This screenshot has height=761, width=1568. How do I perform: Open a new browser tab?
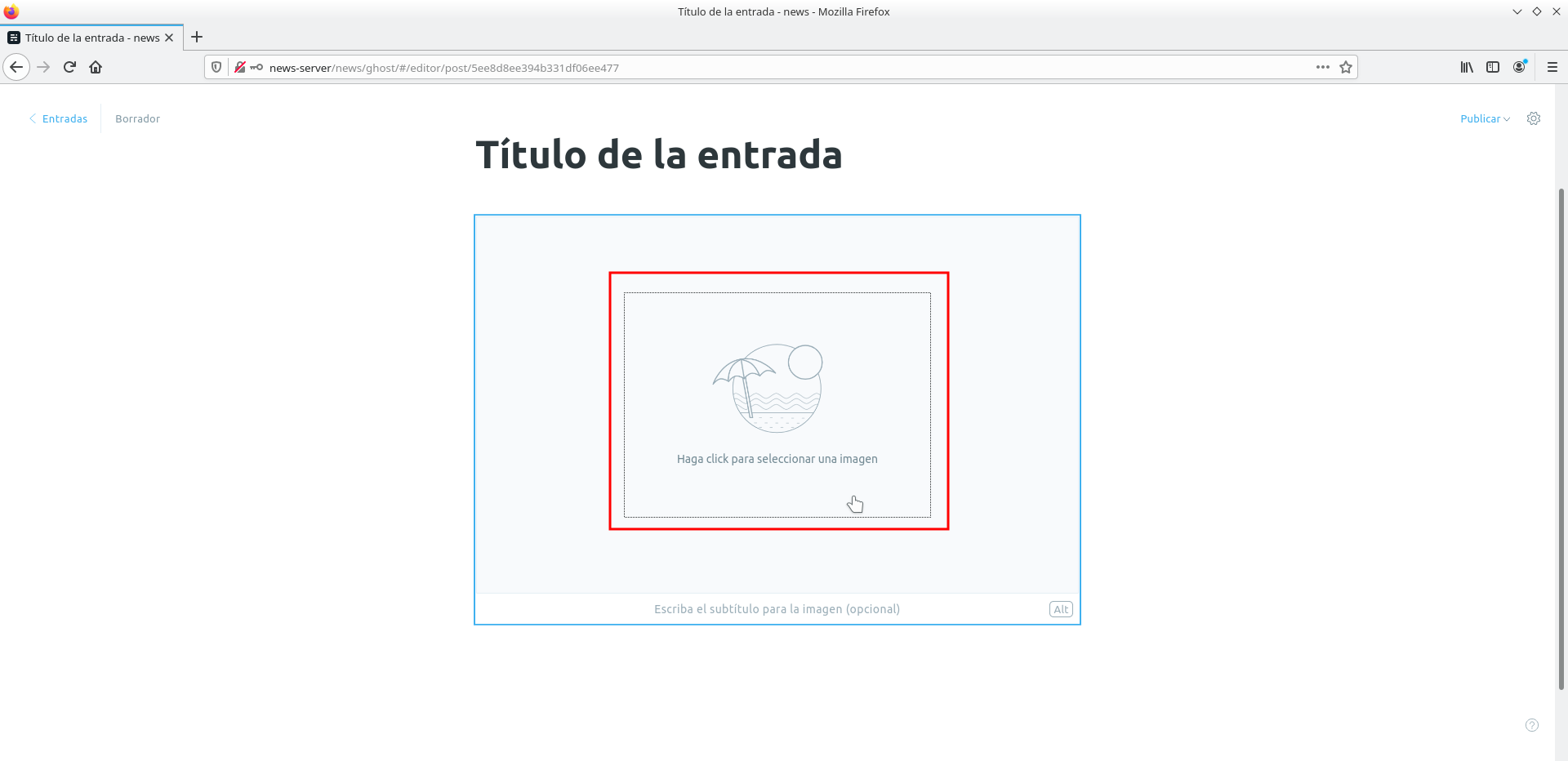tap(197, 37)
